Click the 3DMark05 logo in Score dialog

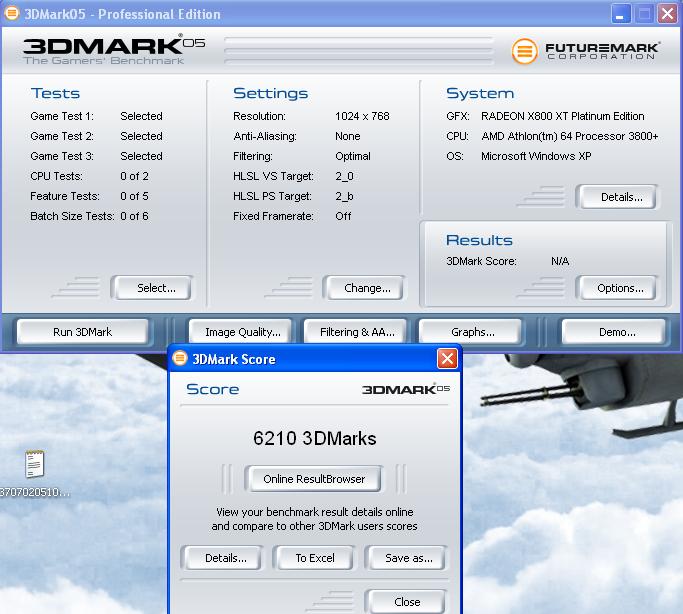coord(406,389)
